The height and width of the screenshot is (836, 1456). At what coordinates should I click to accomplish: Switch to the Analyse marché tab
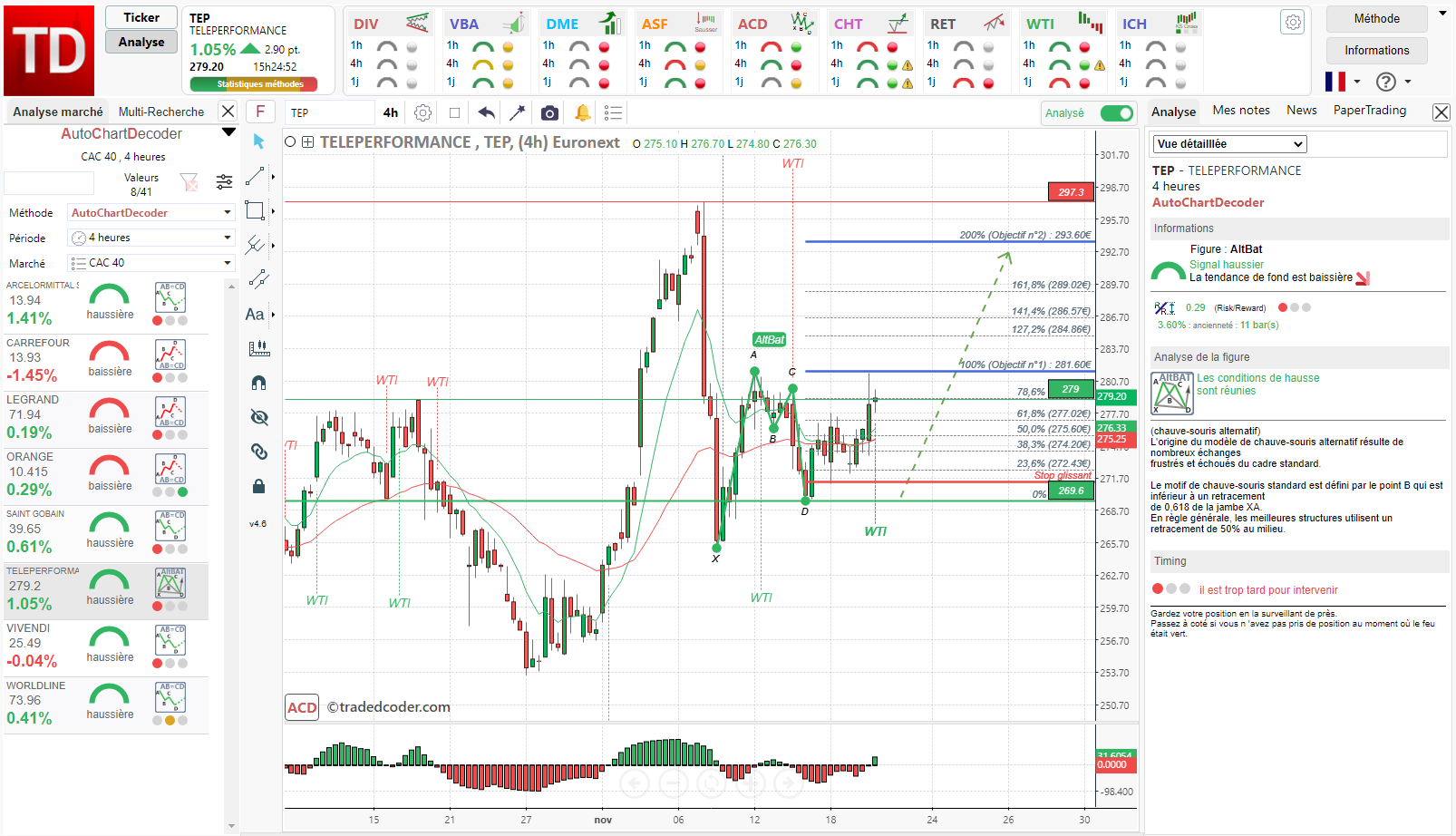[x=58, y=112]
